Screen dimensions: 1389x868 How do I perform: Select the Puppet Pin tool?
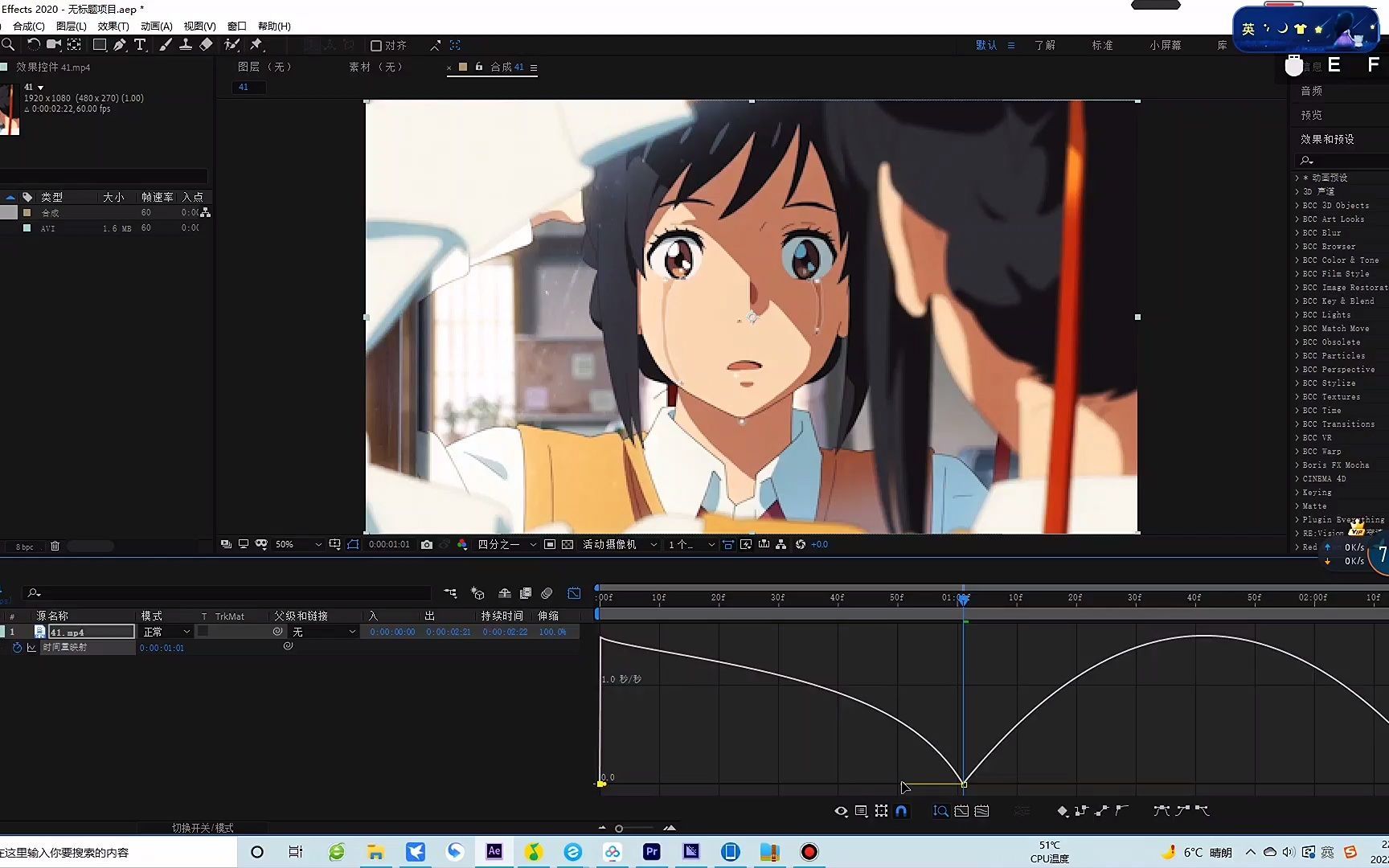coord(256,45)
